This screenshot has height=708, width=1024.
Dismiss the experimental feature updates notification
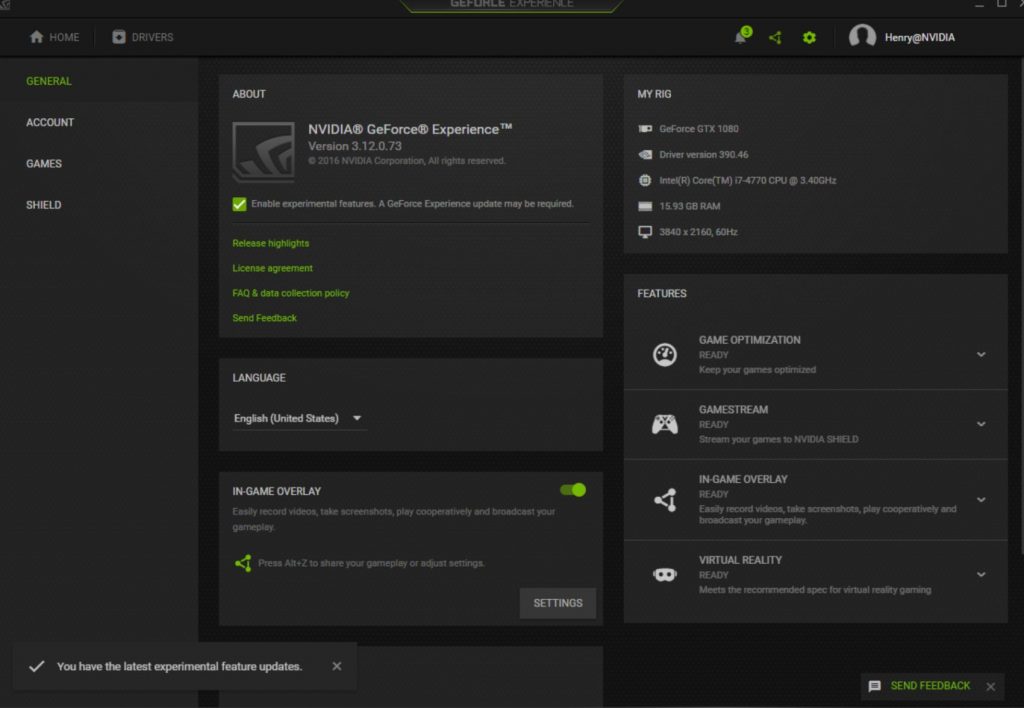point(336,666)
